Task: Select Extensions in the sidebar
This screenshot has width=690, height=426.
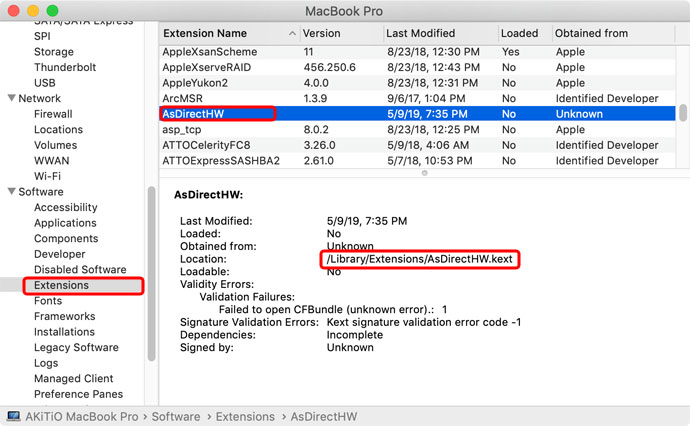Action: [61, 285]
